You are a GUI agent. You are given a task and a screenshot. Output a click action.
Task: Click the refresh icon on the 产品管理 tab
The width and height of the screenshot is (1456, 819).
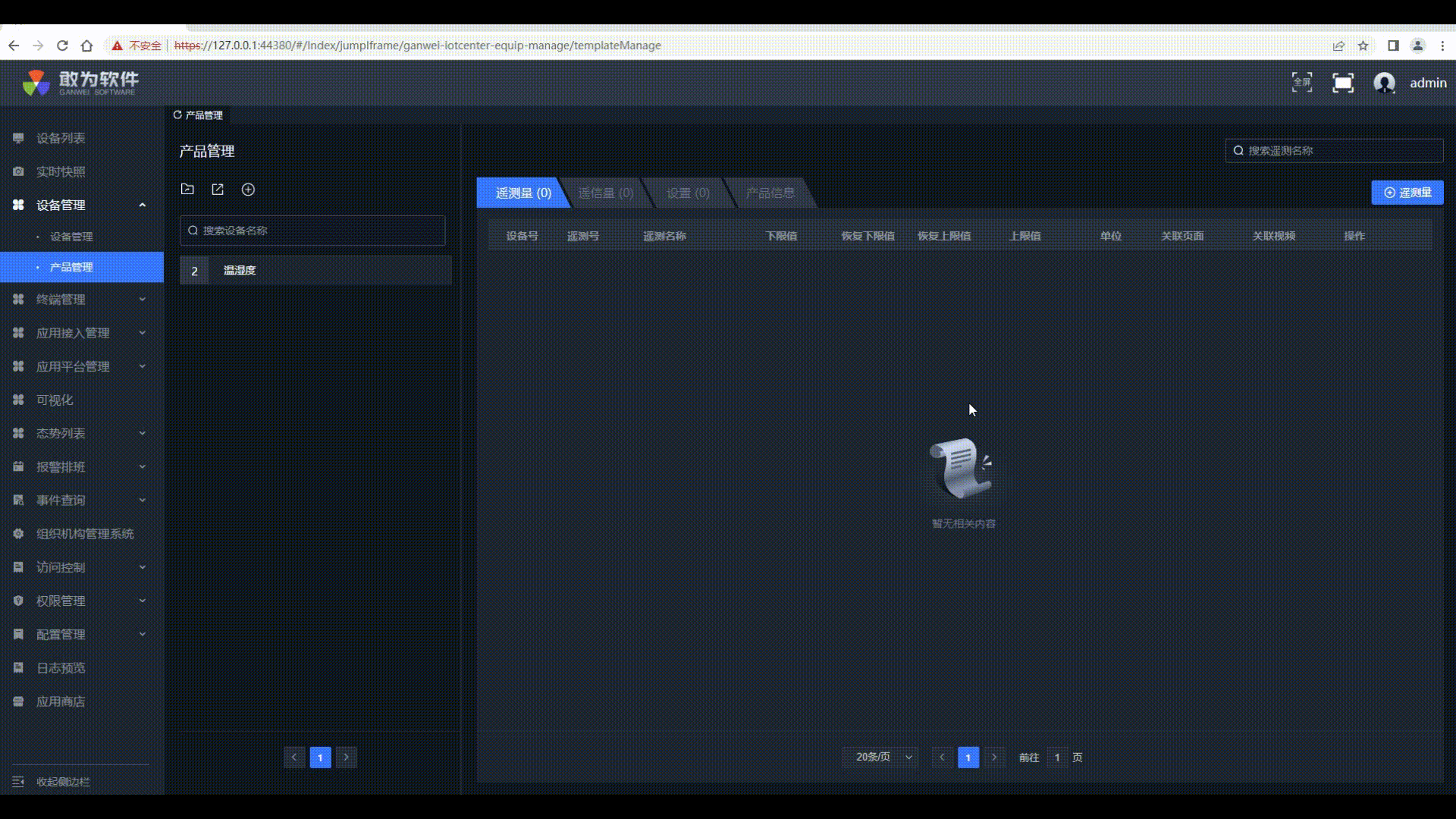point(177,115)
